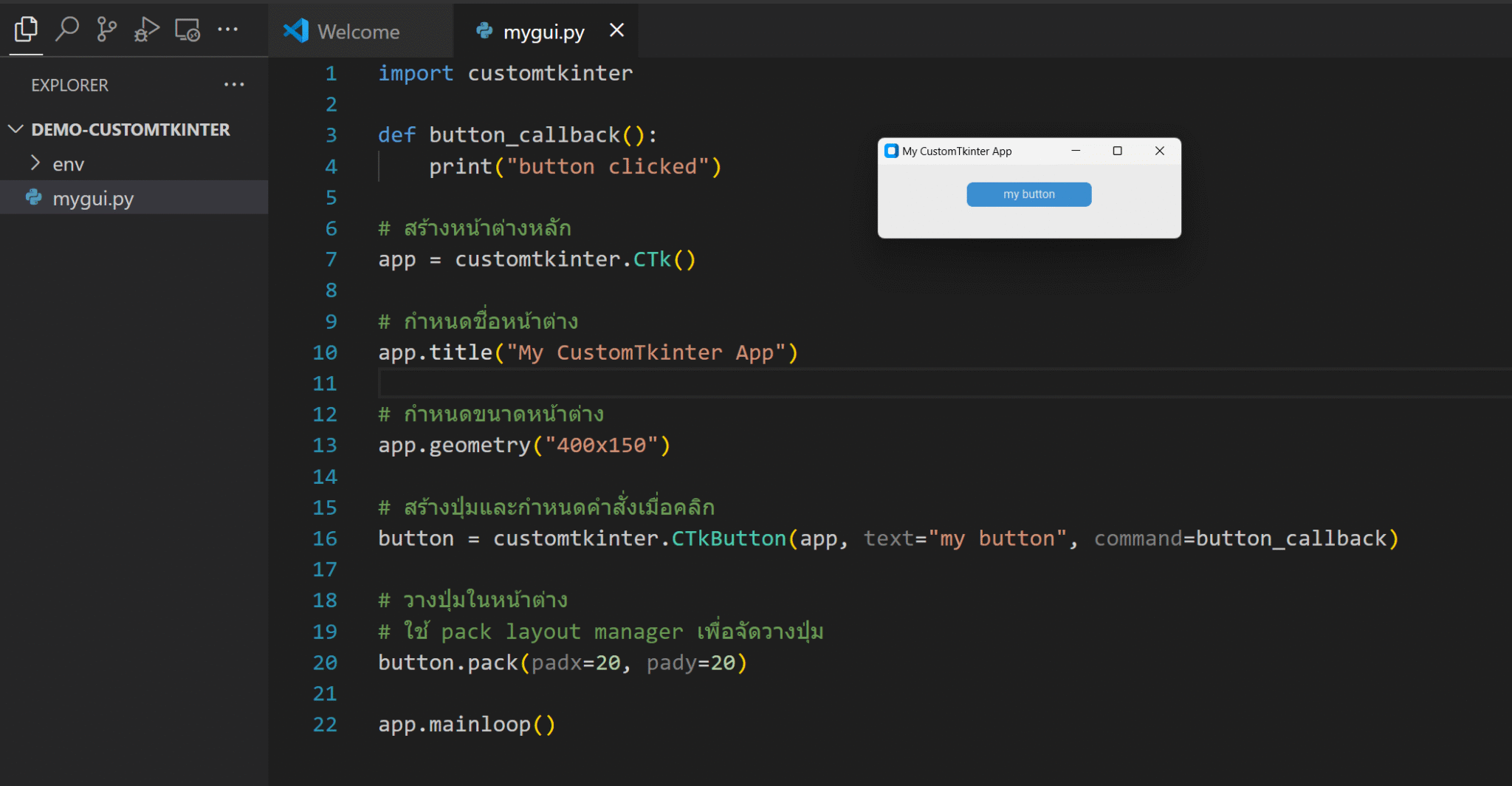Collapse the Explorer section header chevron
Viewport: 1512px width, 786px height.
pyautogui.click(x=16, y=129)
